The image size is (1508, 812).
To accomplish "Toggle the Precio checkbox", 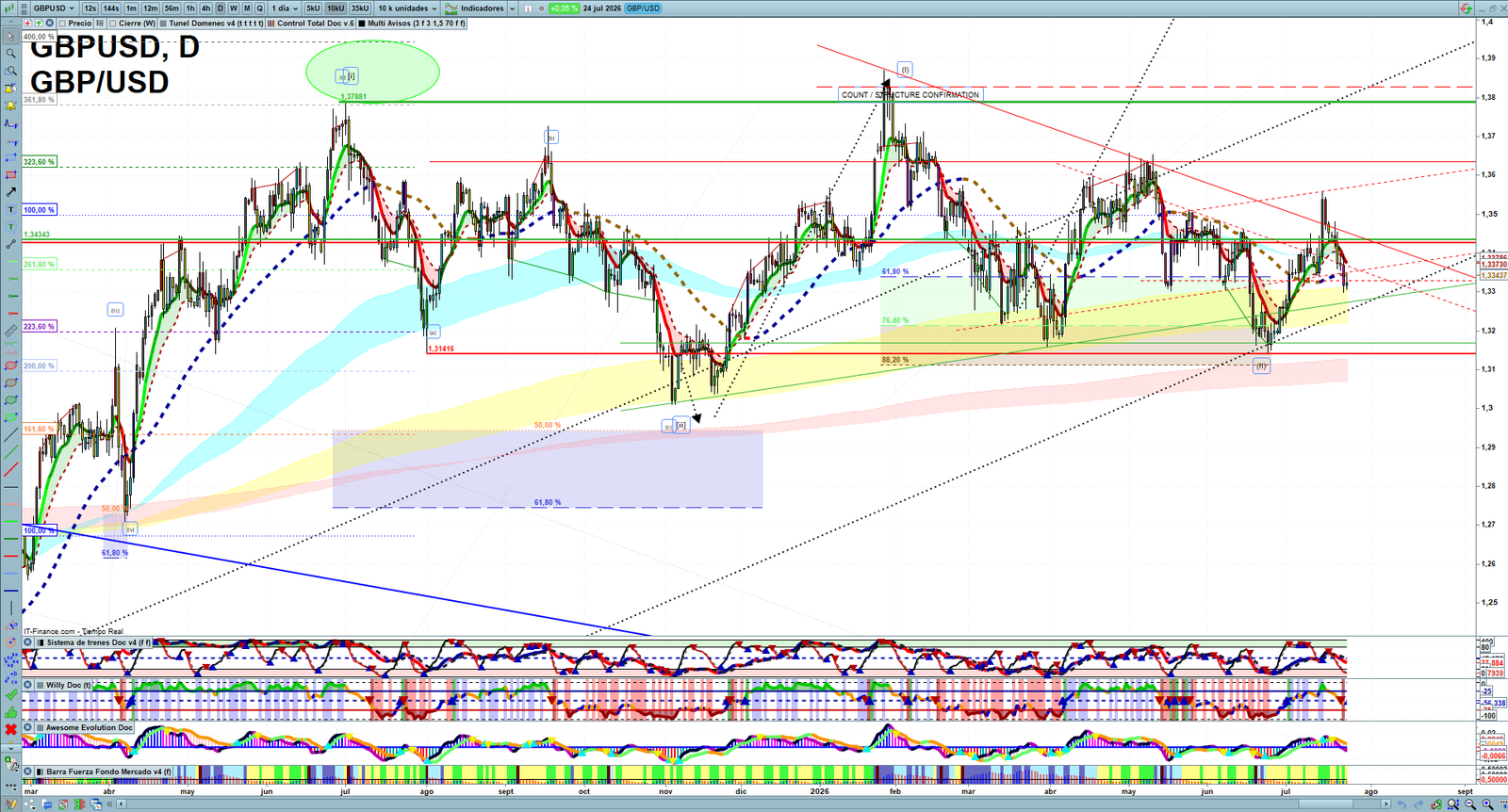I will pos(62,24).
